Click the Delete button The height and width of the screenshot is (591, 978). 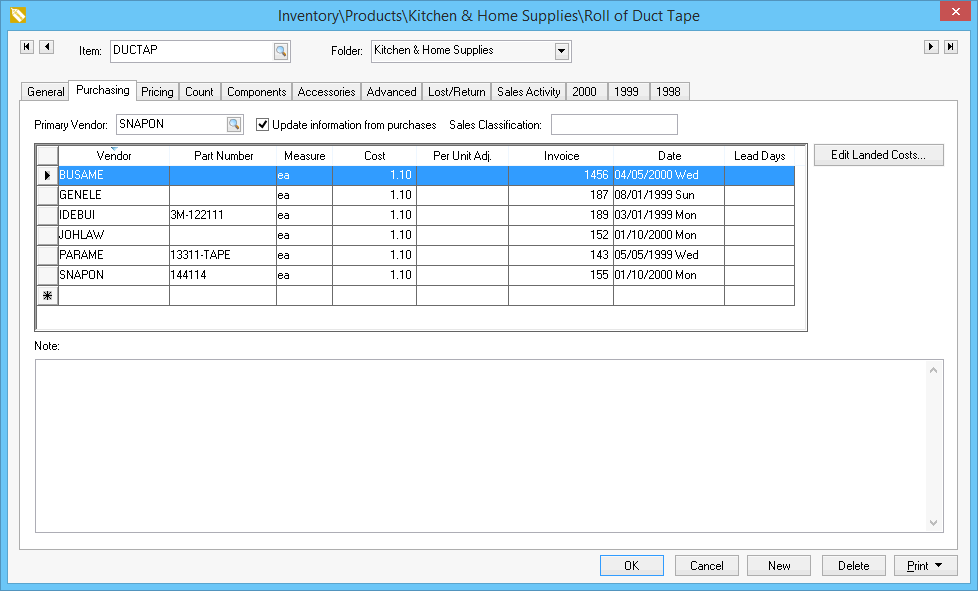853,566
